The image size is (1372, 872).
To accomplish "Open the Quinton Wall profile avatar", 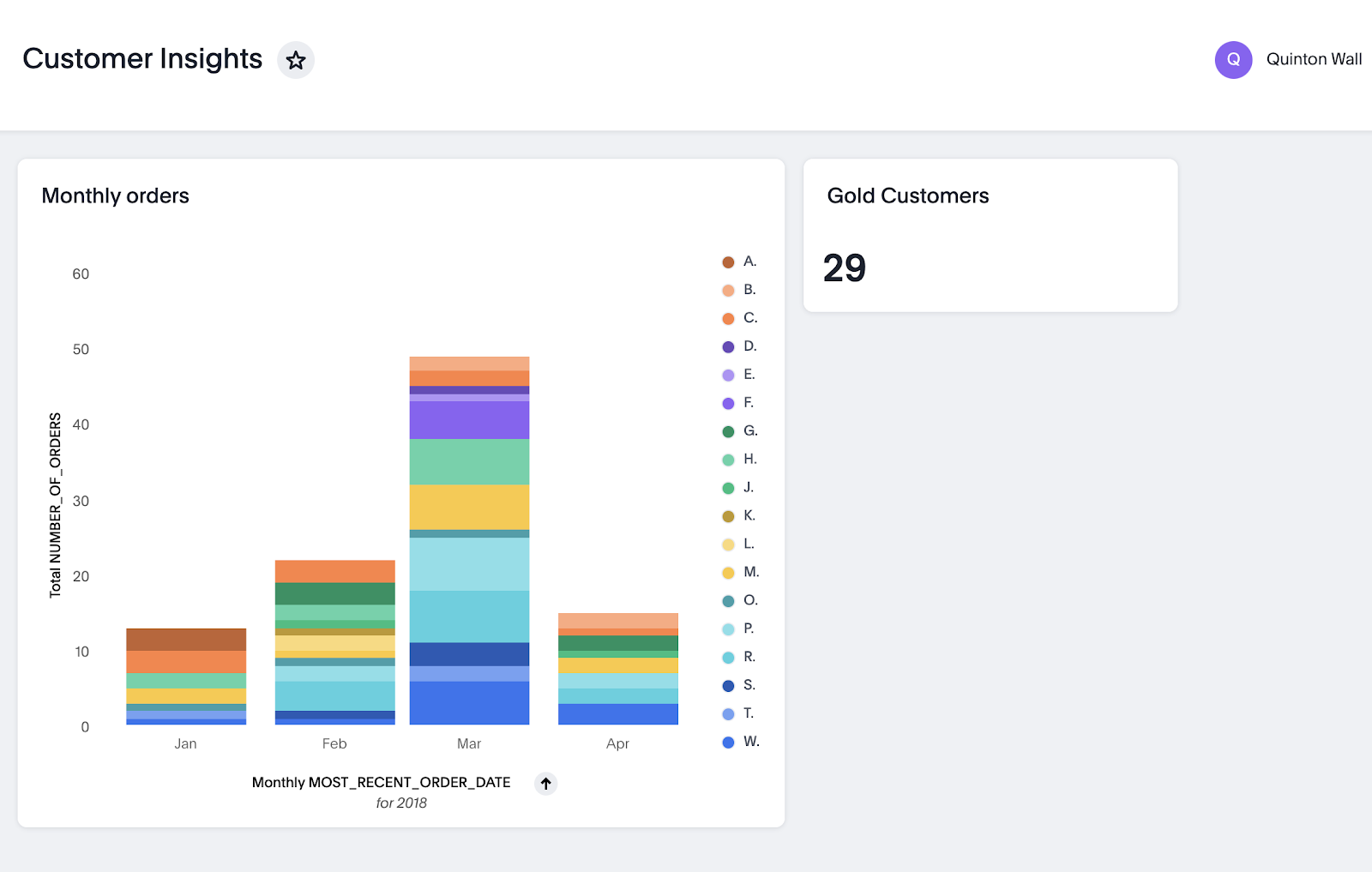I will point(1233,60).
